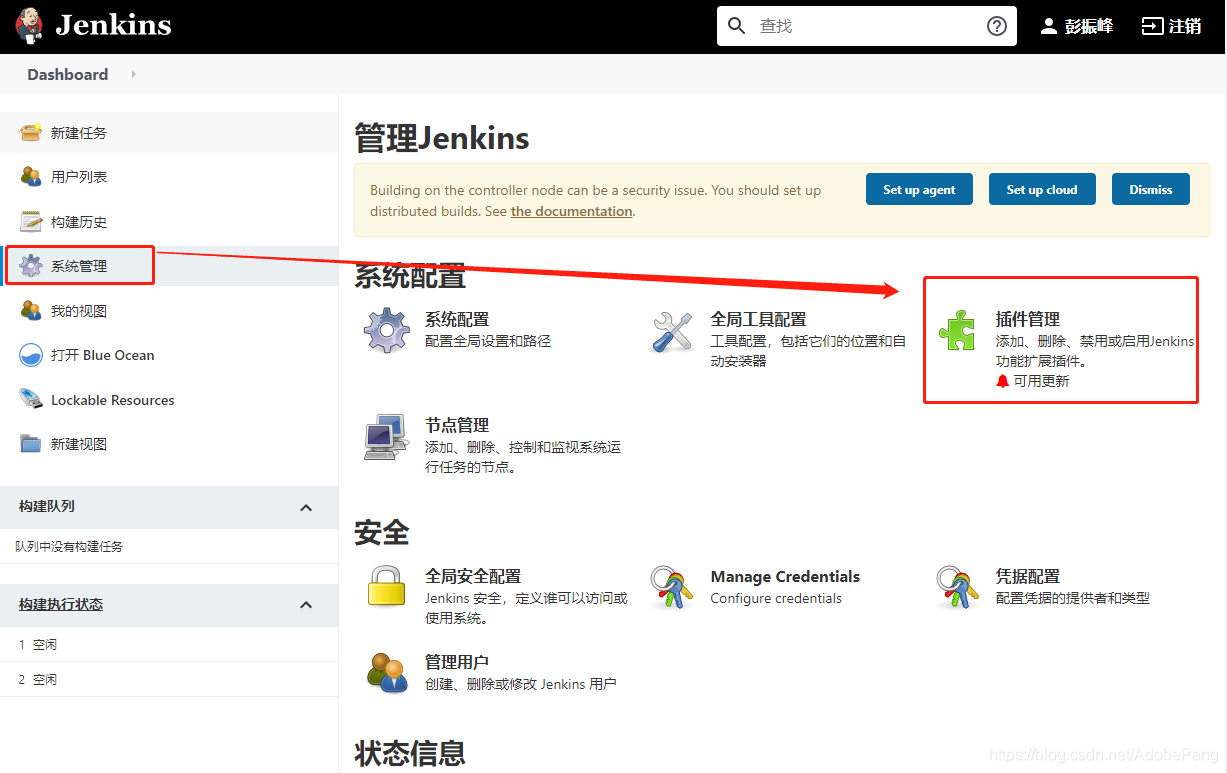This screenshot has height=773, width=1227.
Task: Open the 插件管理 title link
Action: coord(1027,319)
